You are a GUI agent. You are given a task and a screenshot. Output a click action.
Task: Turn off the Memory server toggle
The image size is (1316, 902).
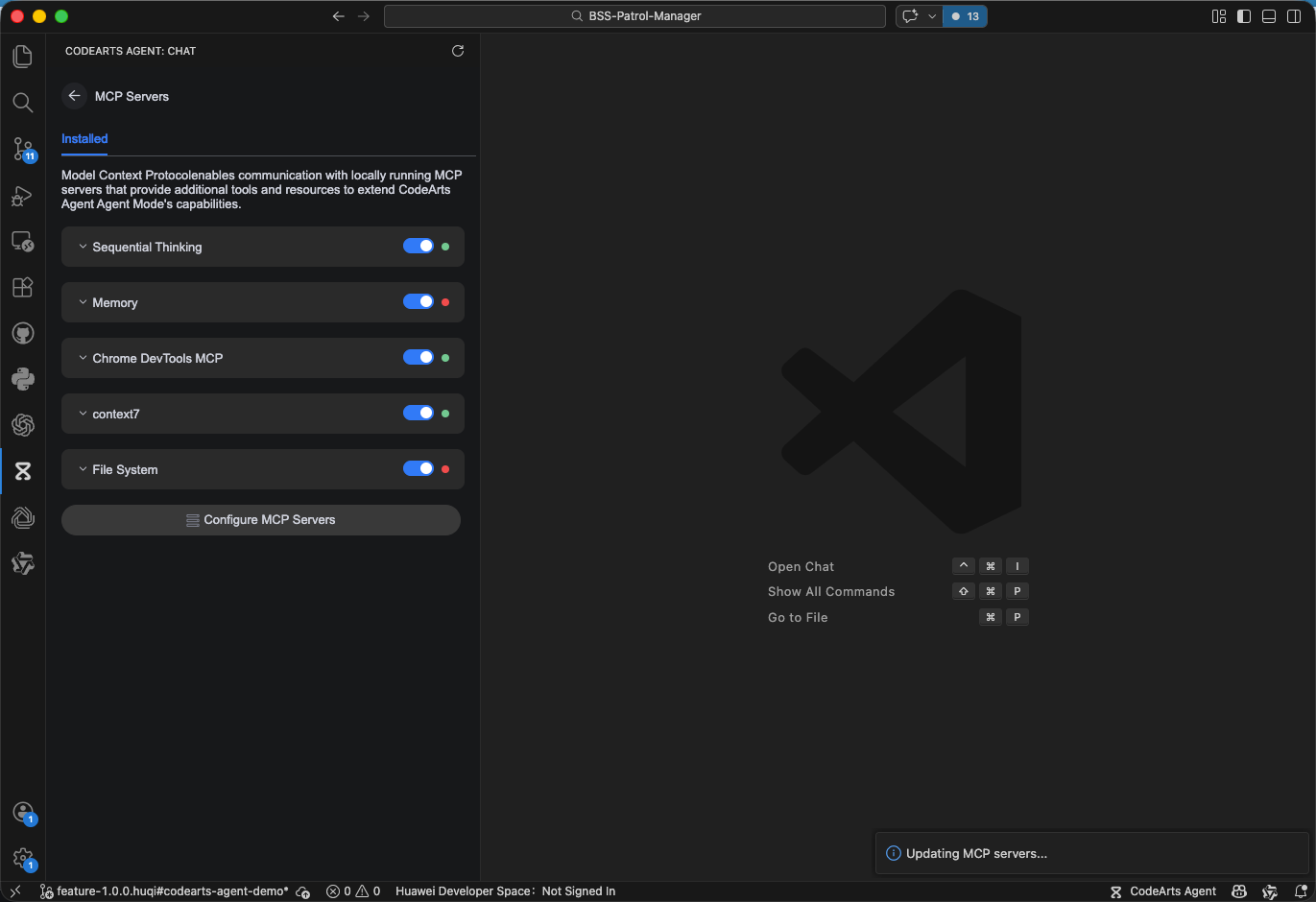pos(419,302)
